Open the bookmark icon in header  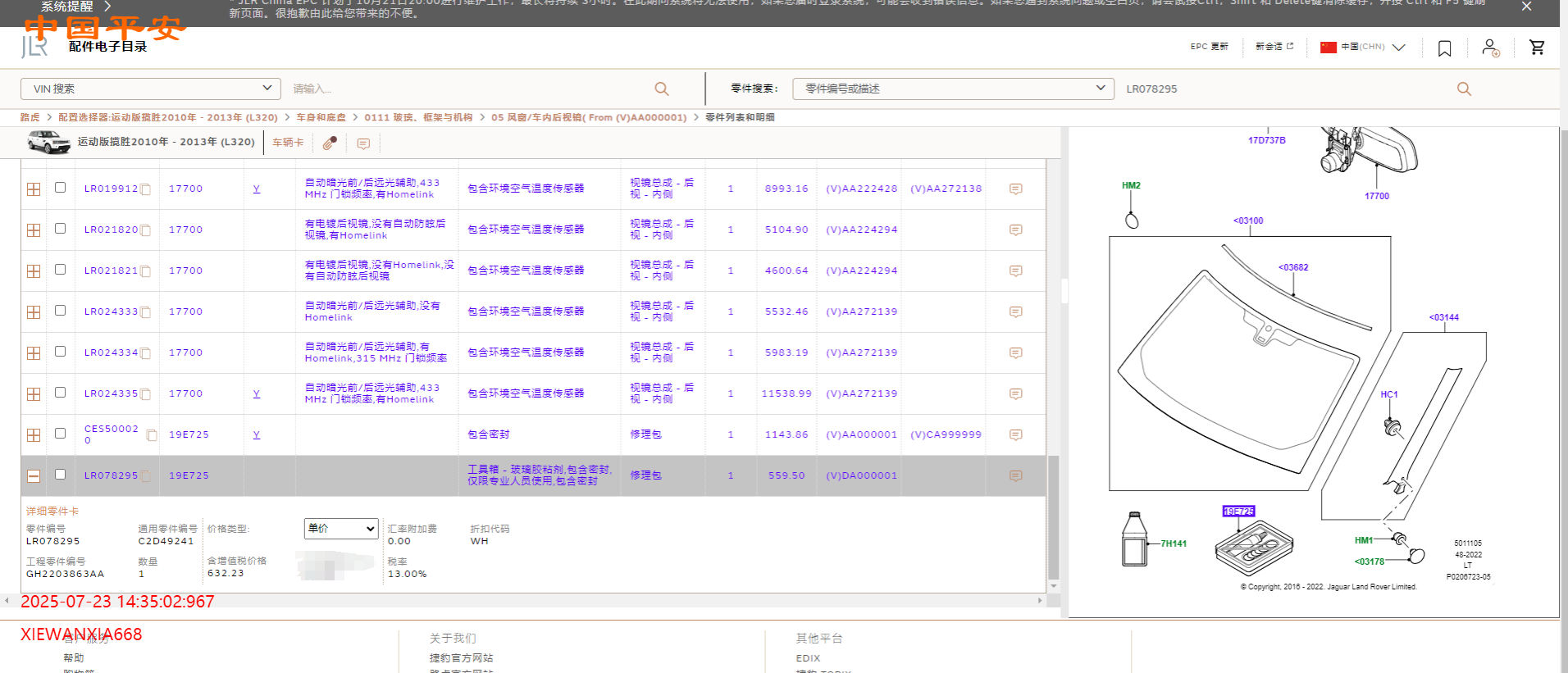pos(1445,48)
